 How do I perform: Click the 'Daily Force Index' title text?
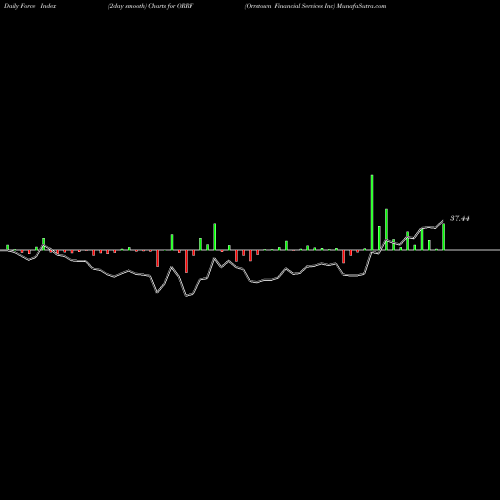coord(30,6)
